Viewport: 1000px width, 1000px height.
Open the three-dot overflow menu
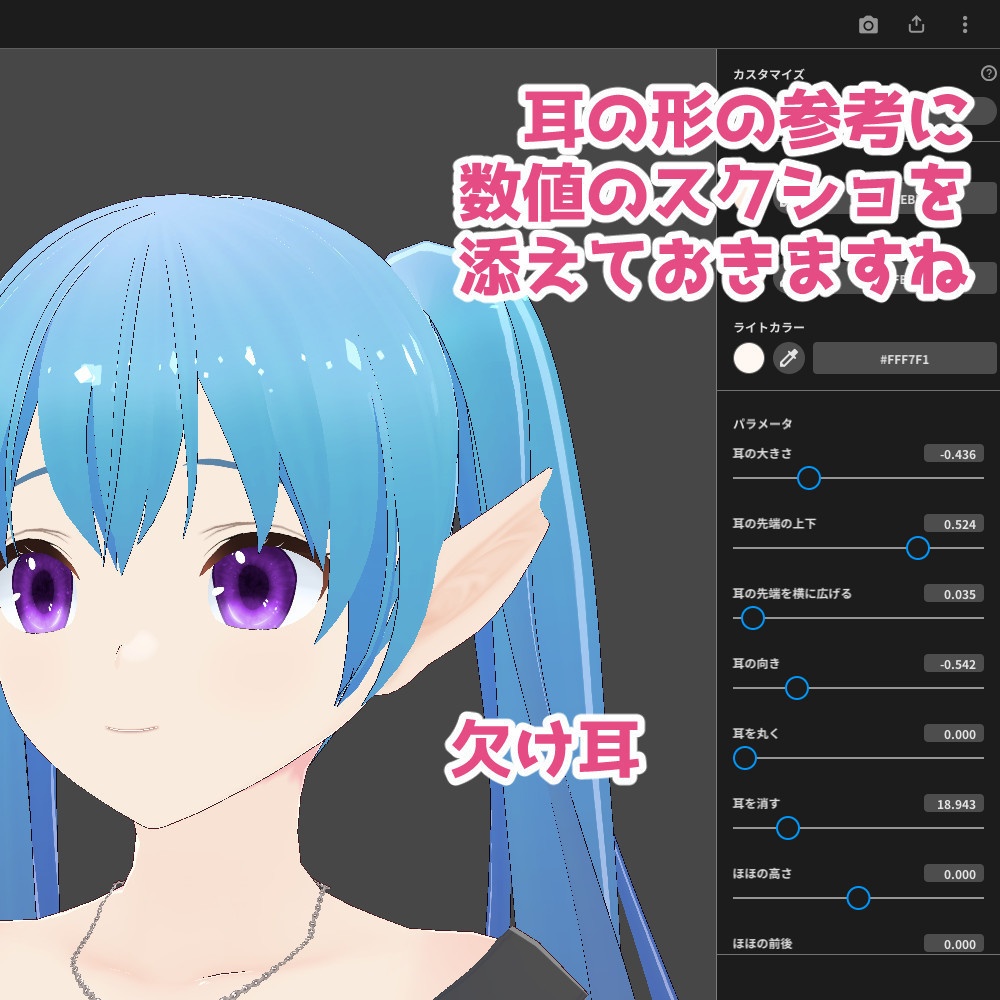click(963, 25)
